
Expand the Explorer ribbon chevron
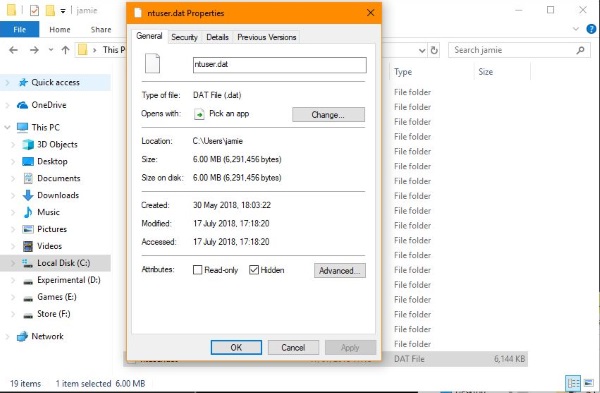[x=576, y=29]
